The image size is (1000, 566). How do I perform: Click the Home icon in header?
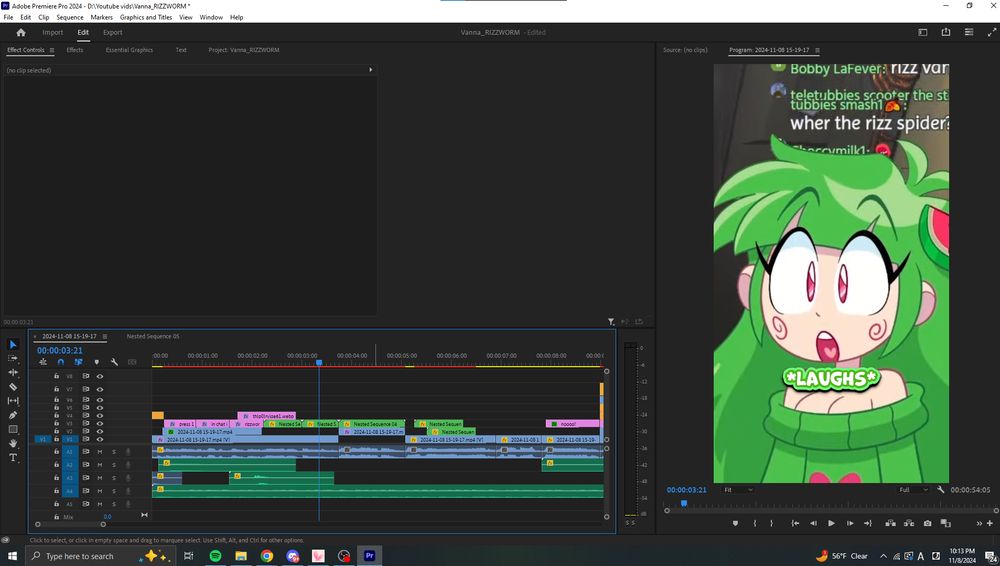20,33
